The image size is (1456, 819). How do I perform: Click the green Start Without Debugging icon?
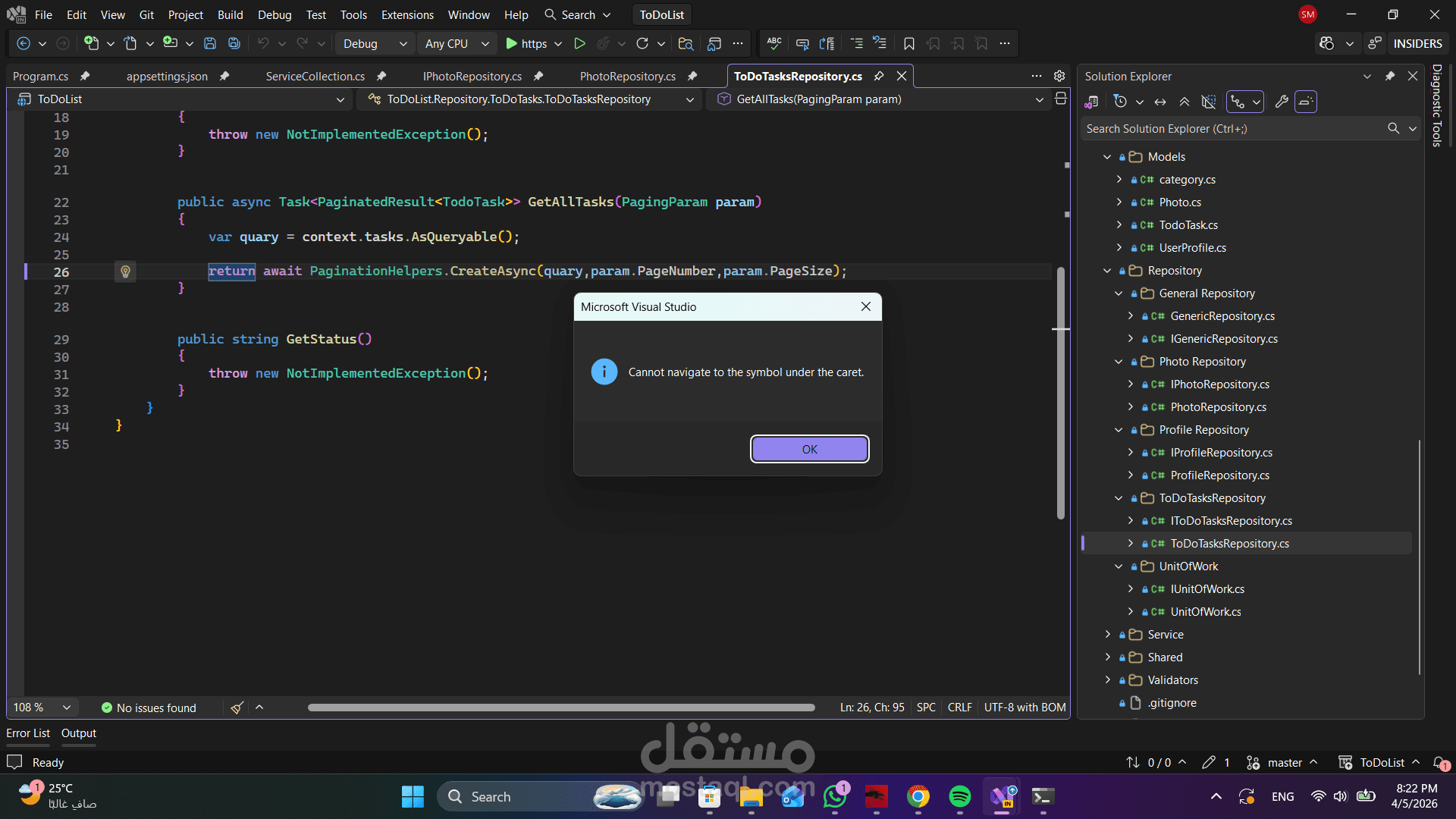pyautogui.click(x=579, y=44)
